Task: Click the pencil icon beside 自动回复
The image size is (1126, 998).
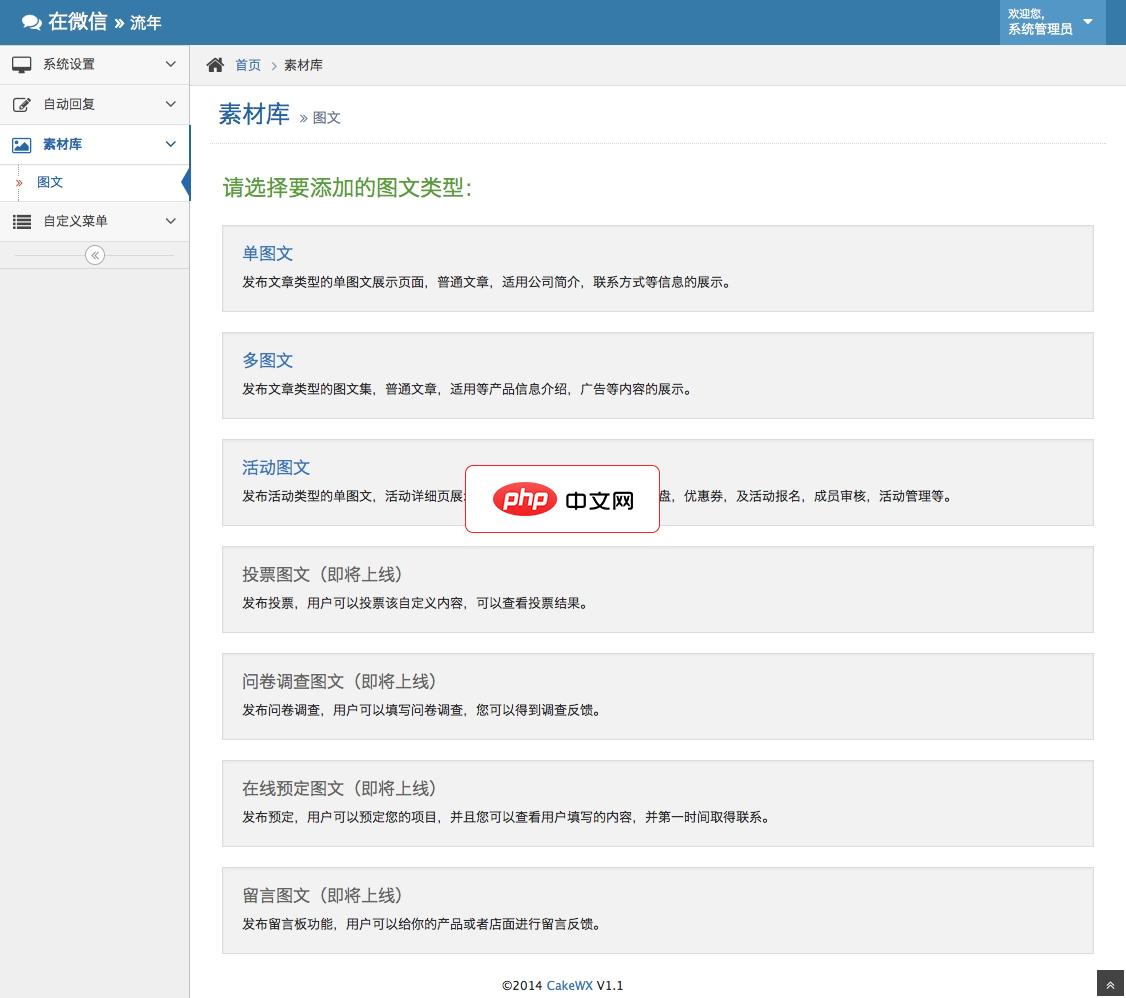Action: tap(22, 104)
